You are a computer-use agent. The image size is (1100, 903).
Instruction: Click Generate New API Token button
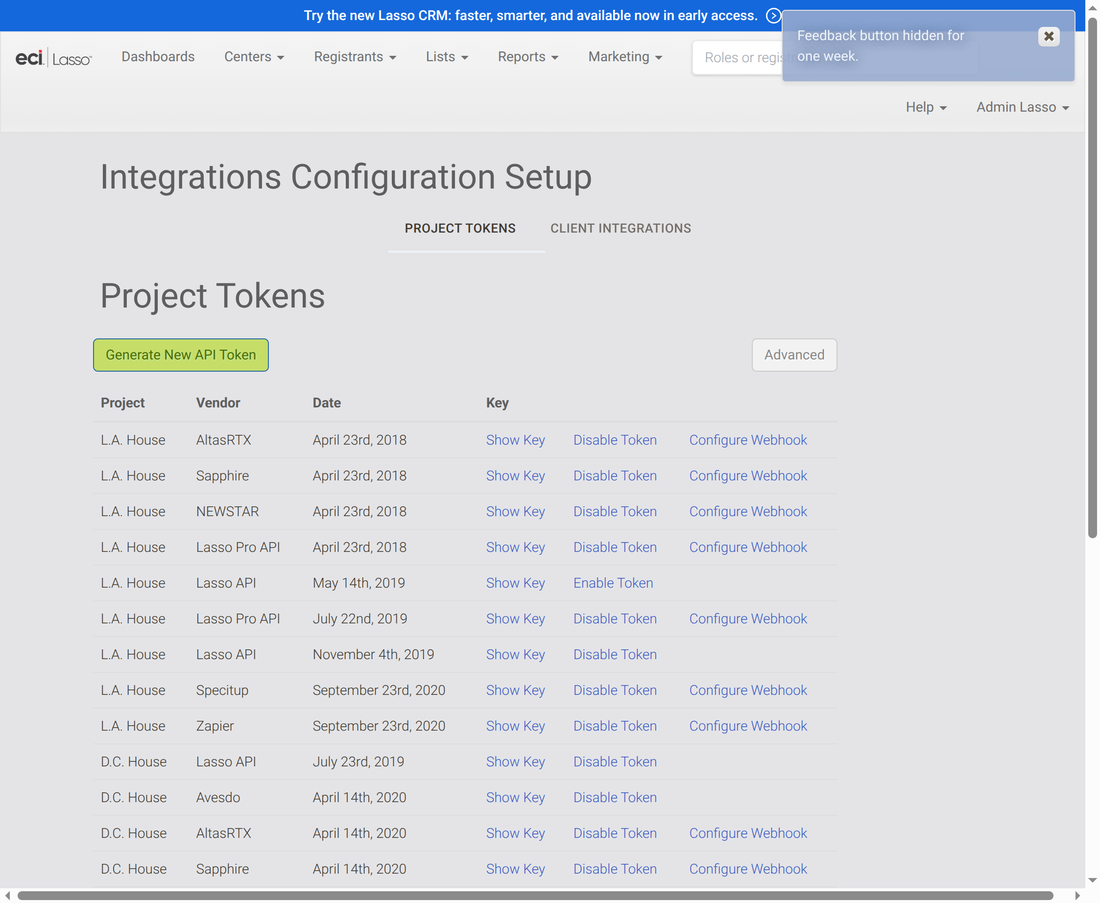pyautogui.click(x=181, y=355)
